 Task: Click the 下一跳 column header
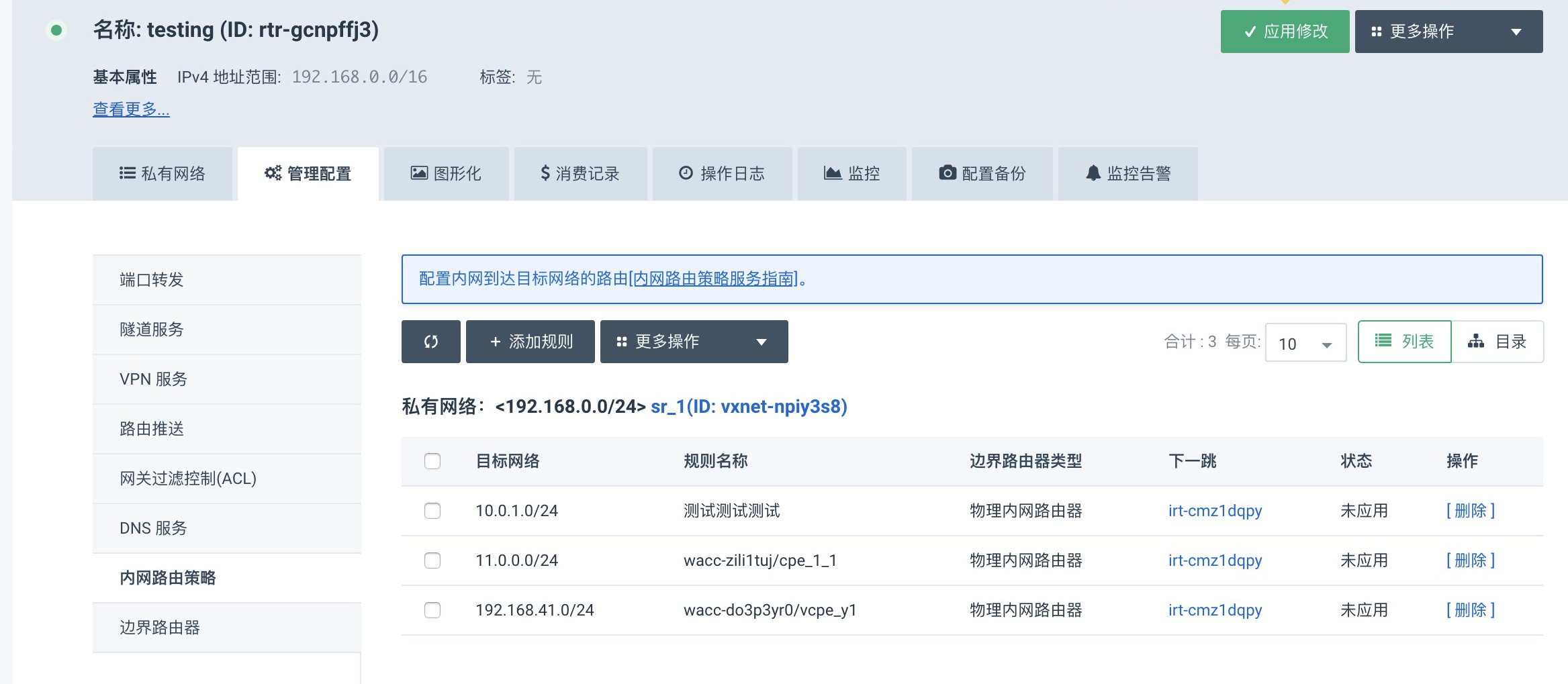tap(1193, 461)
